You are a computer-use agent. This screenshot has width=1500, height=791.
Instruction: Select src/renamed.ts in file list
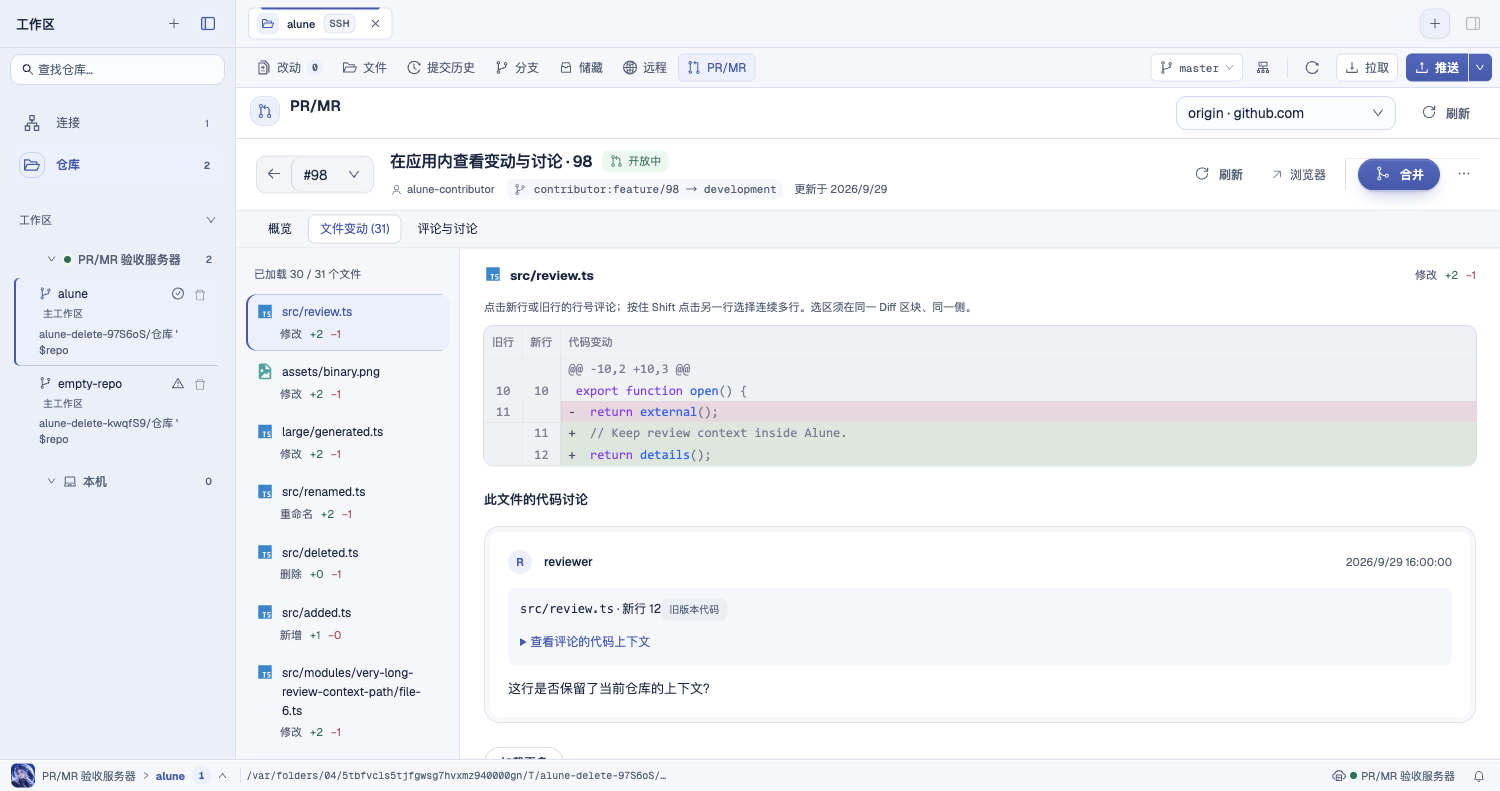[347, 502]
